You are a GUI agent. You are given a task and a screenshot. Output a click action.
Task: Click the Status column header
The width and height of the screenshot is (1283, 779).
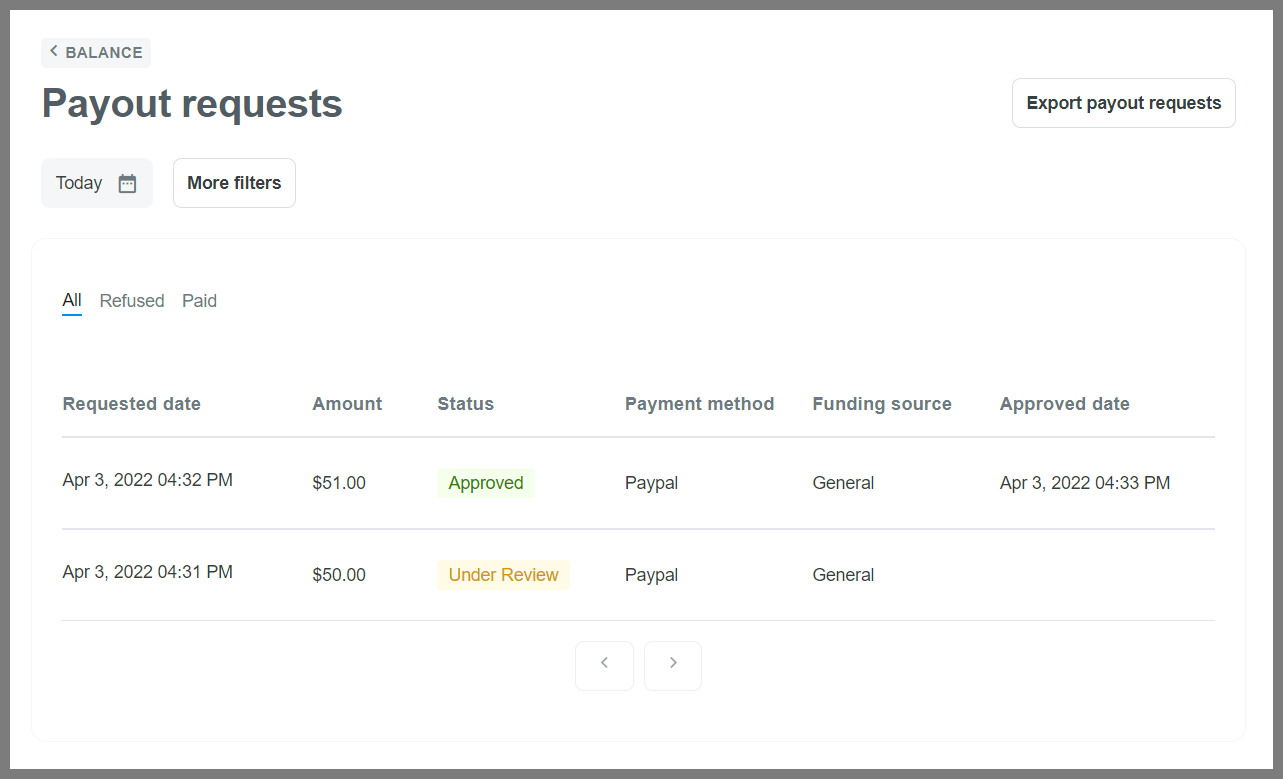465,404
